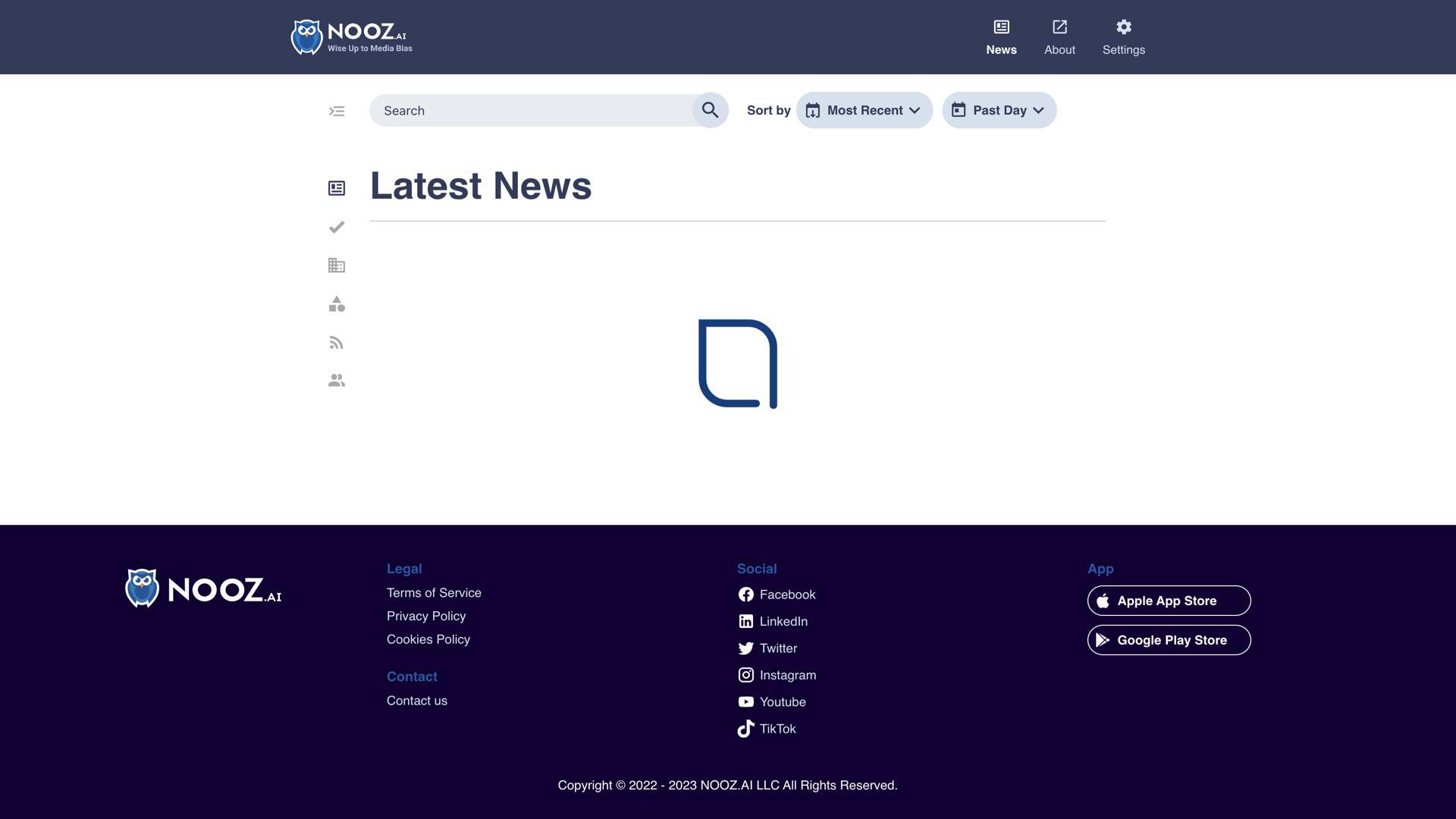1456x819 pixels.
Task: Select the News feed icon in the sidebar
Action: pos(336,188)
